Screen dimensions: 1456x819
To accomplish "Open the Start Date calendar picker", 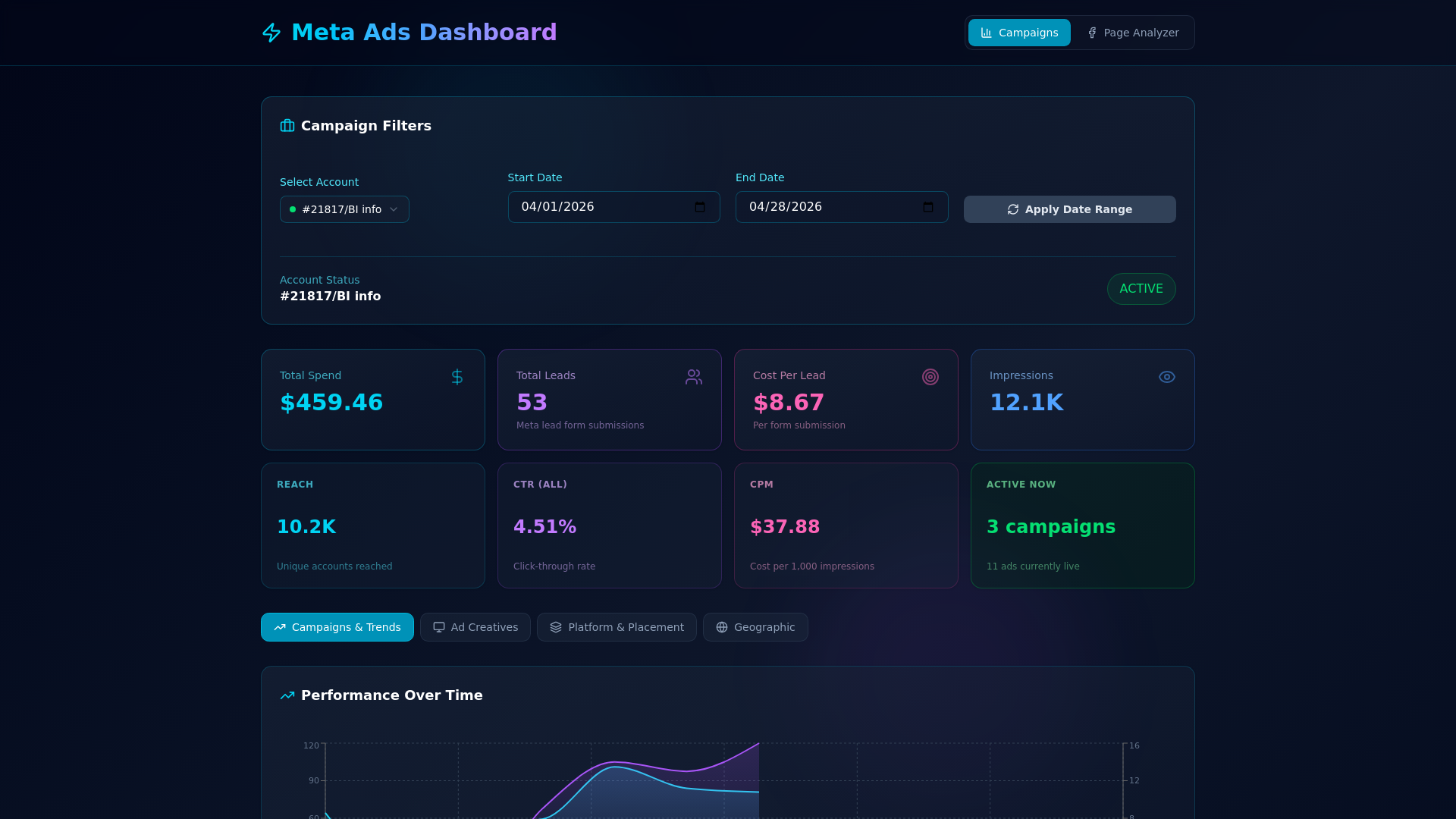I will pos(700,207).
